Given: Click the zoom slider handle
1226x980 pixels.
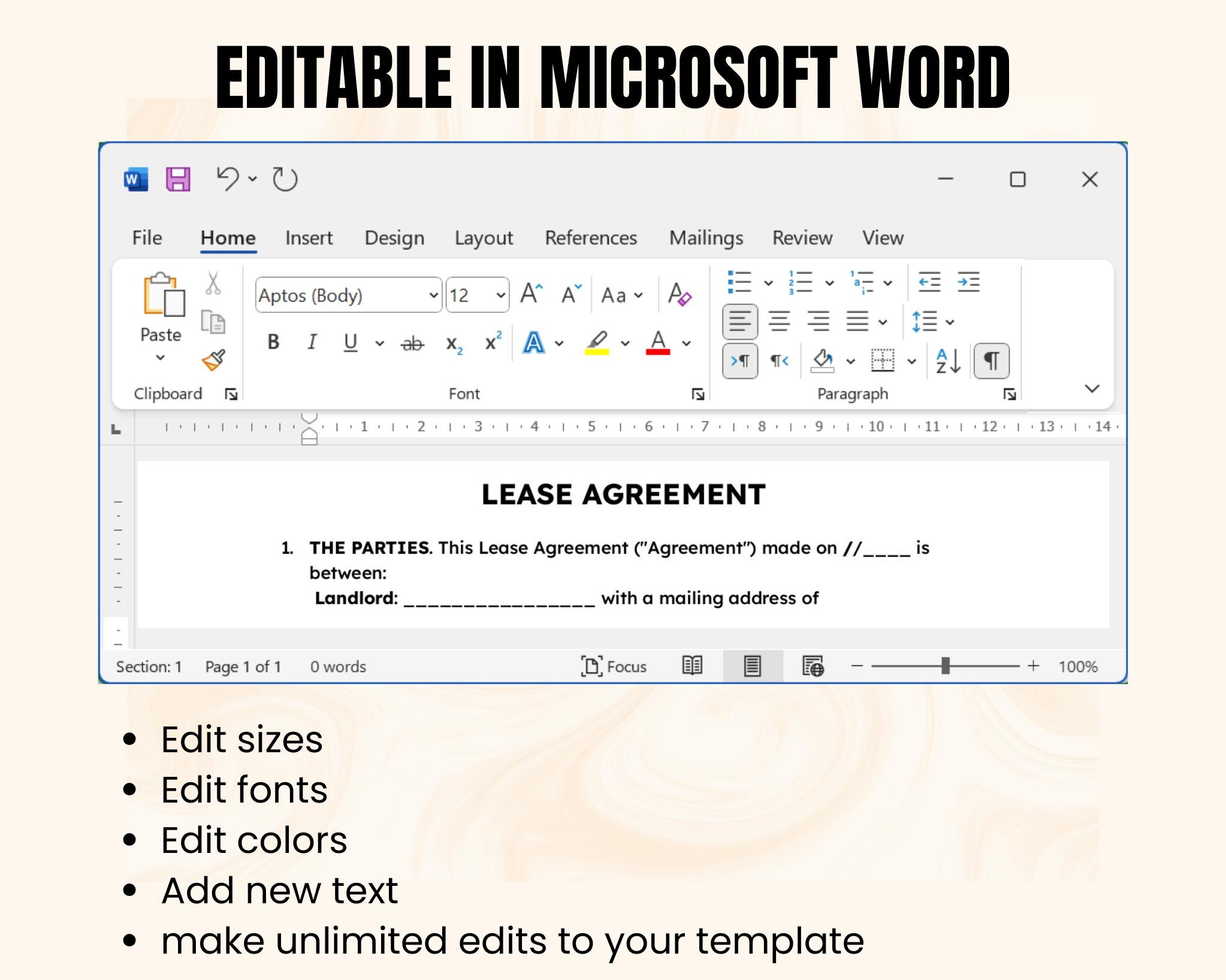Looking at the screenshot, I should (x=946, y=666).
